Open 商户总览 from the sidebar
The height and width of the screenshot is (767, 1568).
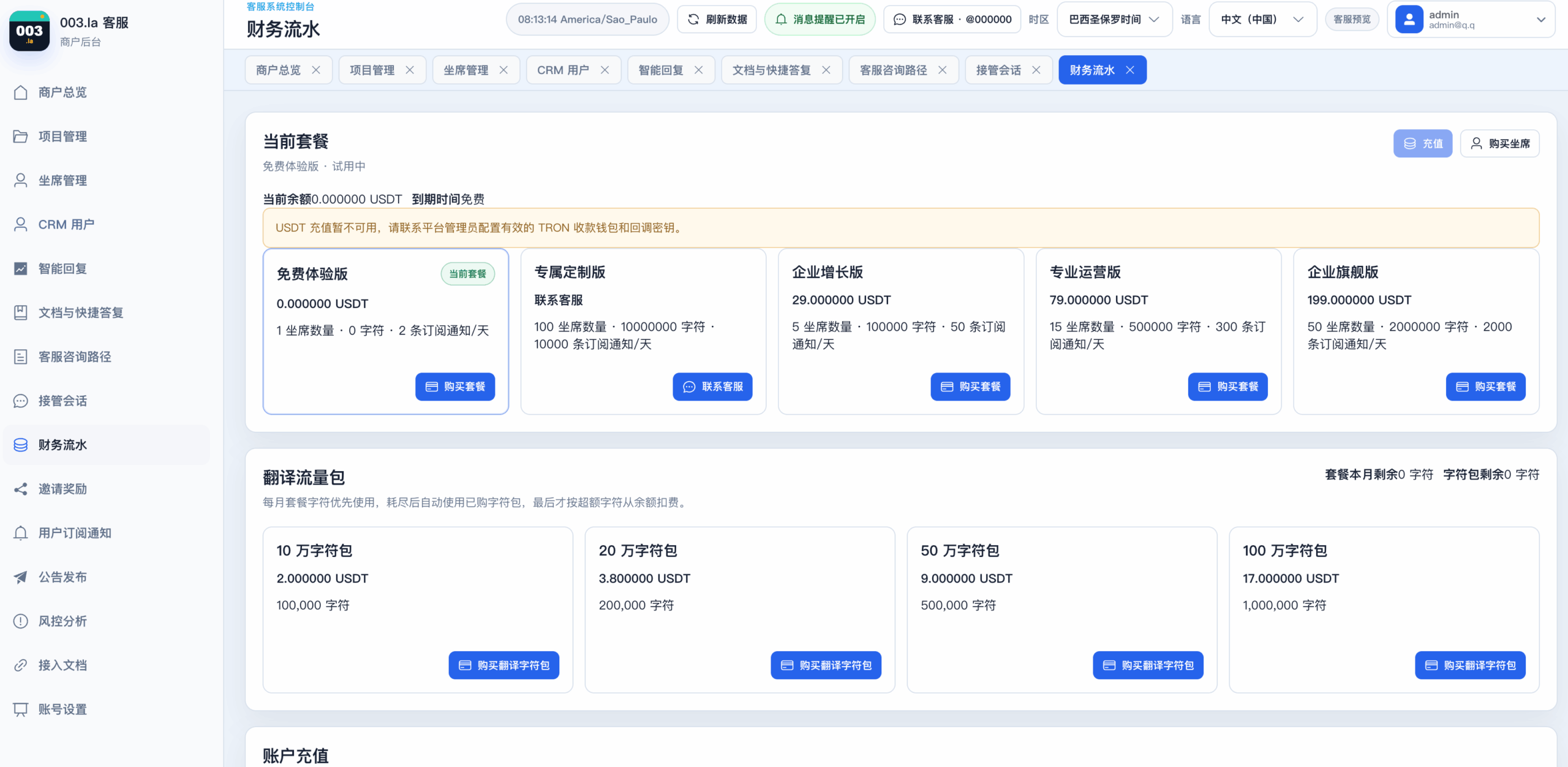click(107, 93)
